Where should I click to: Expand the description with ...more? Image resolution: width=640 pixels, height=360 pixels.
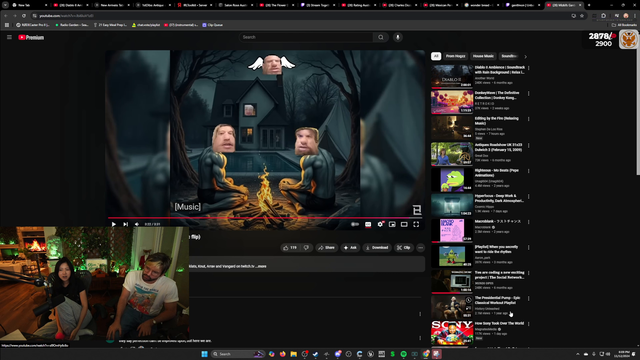[x=260, y=266]
